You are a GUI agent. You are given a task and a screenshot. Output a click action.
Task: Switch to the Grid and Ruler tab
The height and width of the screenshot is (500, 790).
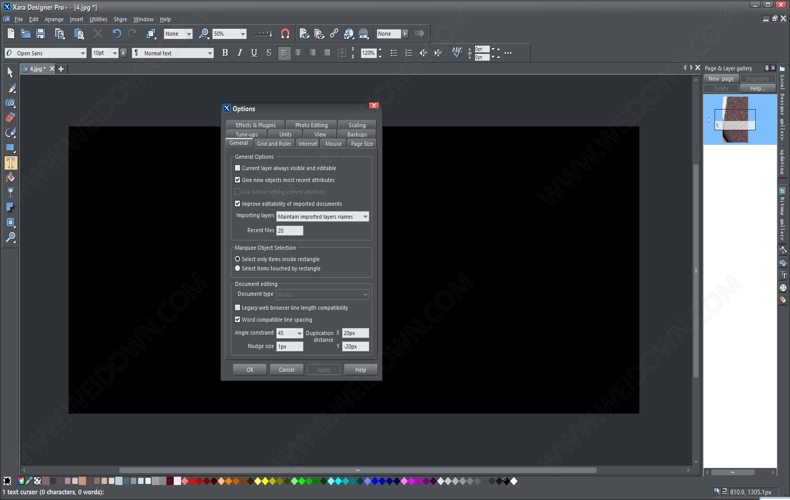pyautogui.click(x=274, y=144)
